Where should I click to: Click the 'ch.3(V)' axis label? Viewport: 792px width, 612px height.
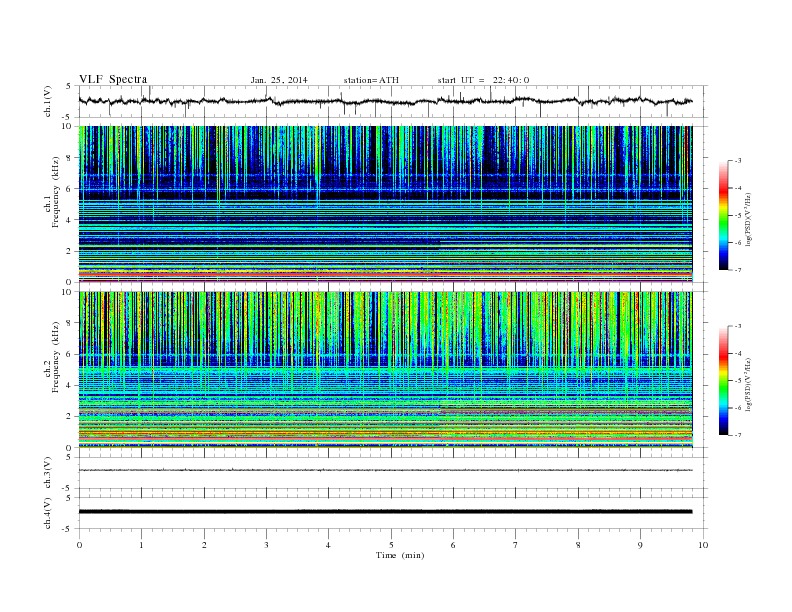48,473
